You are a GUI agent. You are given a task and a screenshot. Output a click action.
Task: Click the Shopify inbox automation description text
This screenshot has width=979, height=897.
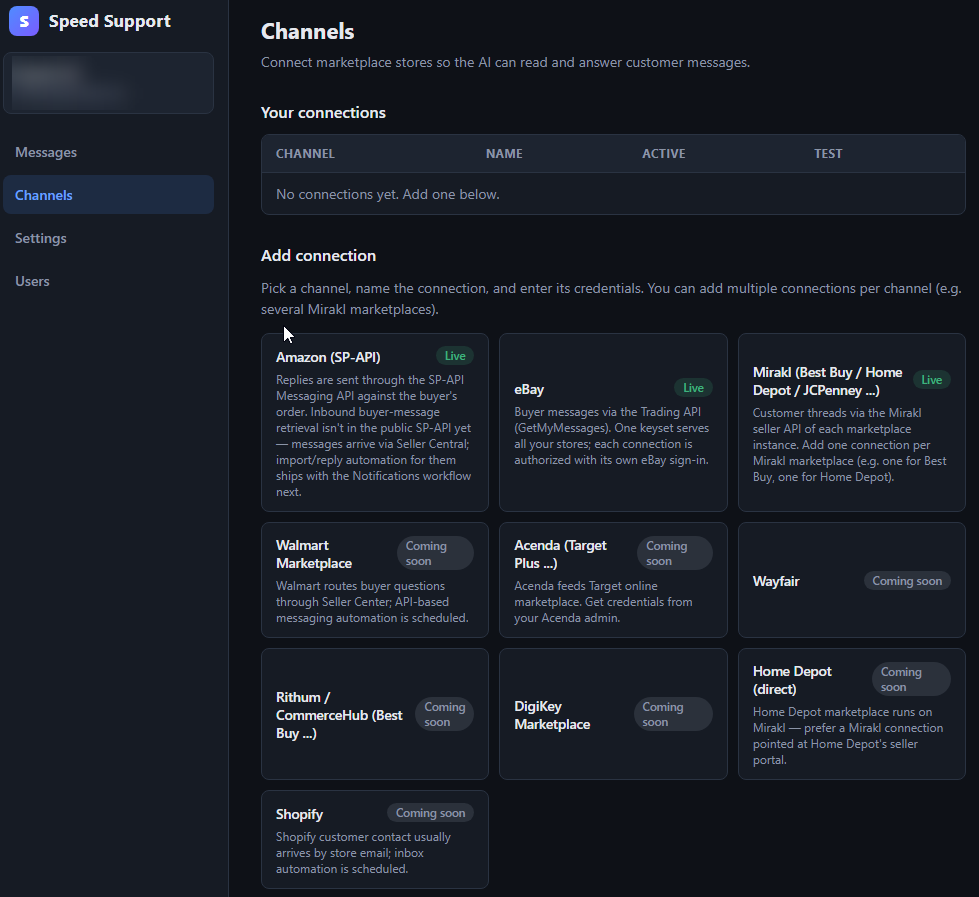[363, 853]
